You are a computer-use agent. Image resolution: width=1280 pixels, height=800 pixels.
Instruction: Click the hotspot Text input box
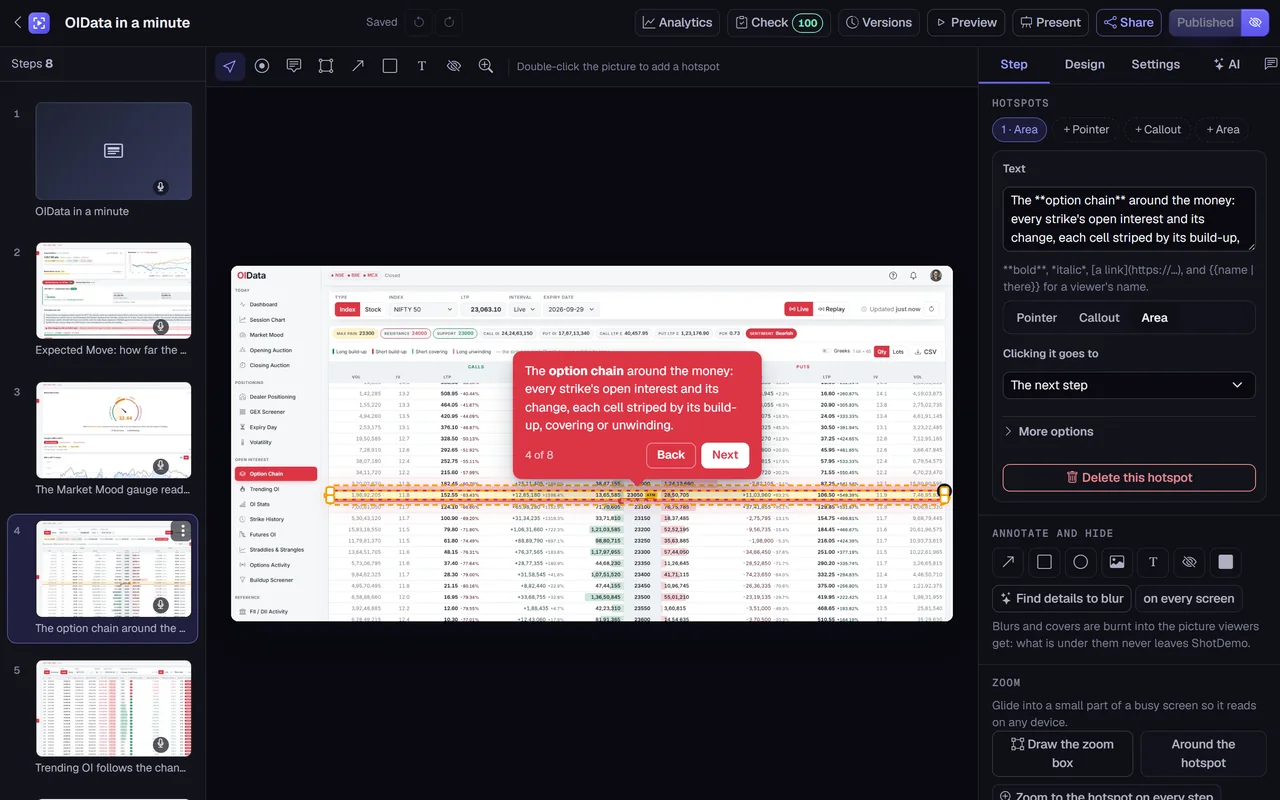tap(1129, 219)
